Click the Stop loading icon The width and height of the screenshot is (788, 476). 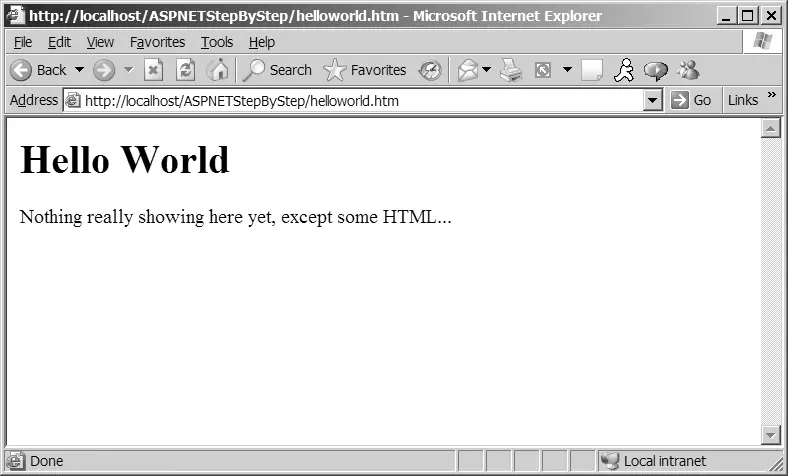point(153,70)
